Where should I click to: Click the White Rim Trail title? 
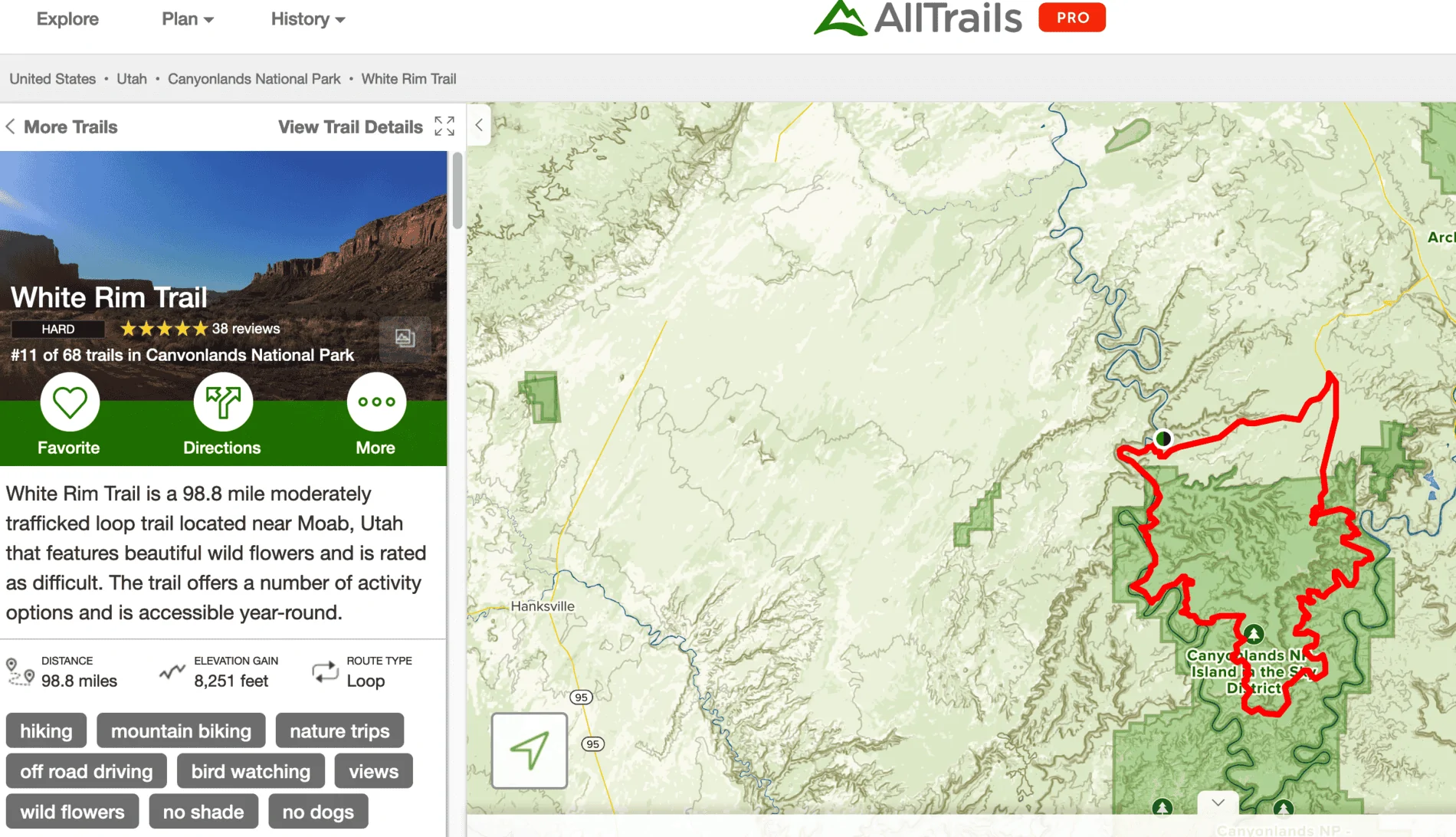click(109, 297)
